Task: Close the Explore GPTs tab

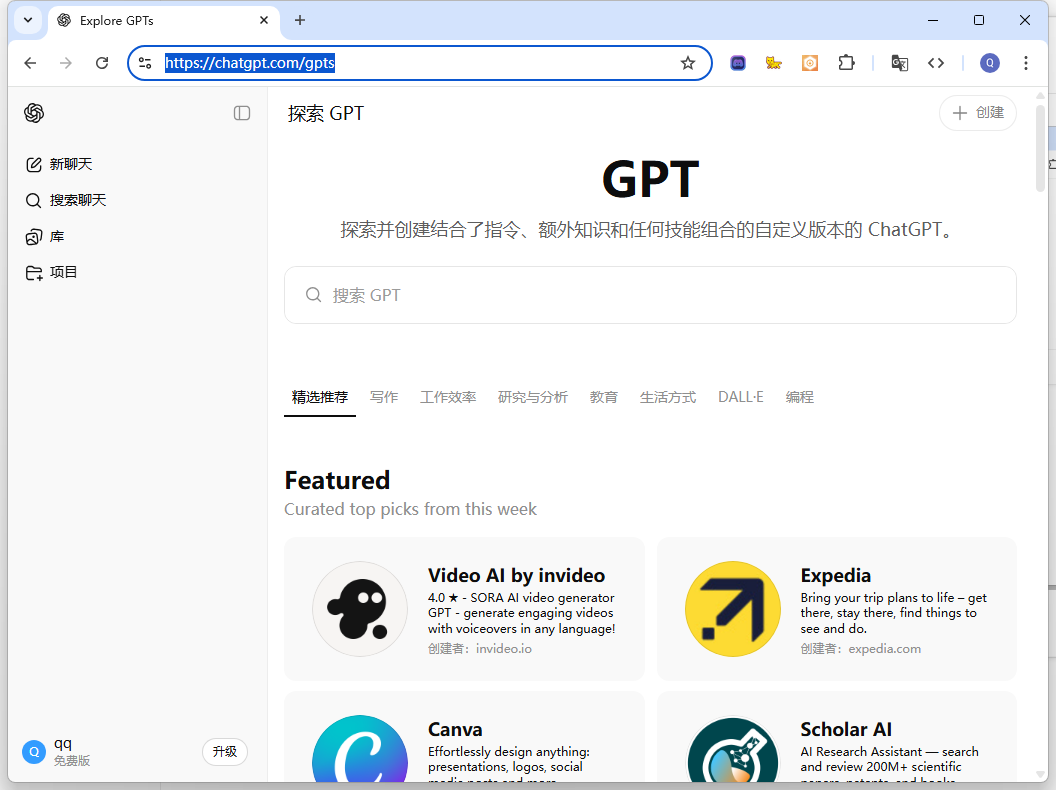Action: (264, 20)
